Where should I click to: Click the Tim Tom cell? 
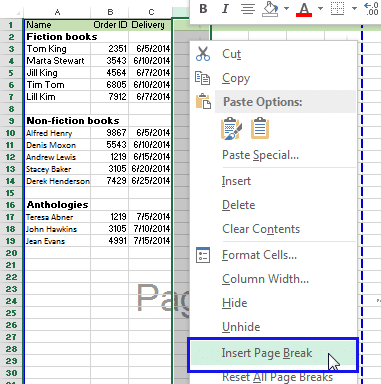point(58,85)
